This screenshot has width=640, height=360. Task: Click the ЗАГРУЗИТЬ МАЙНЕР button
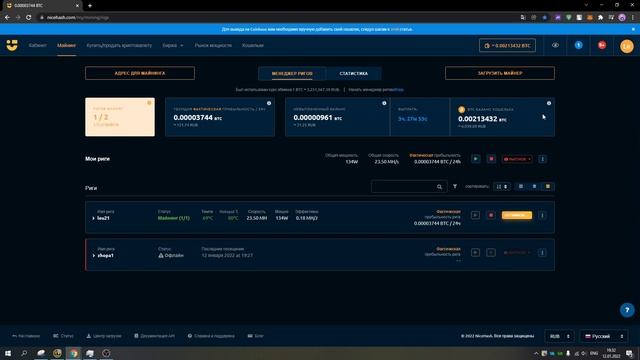coord(500,73)
